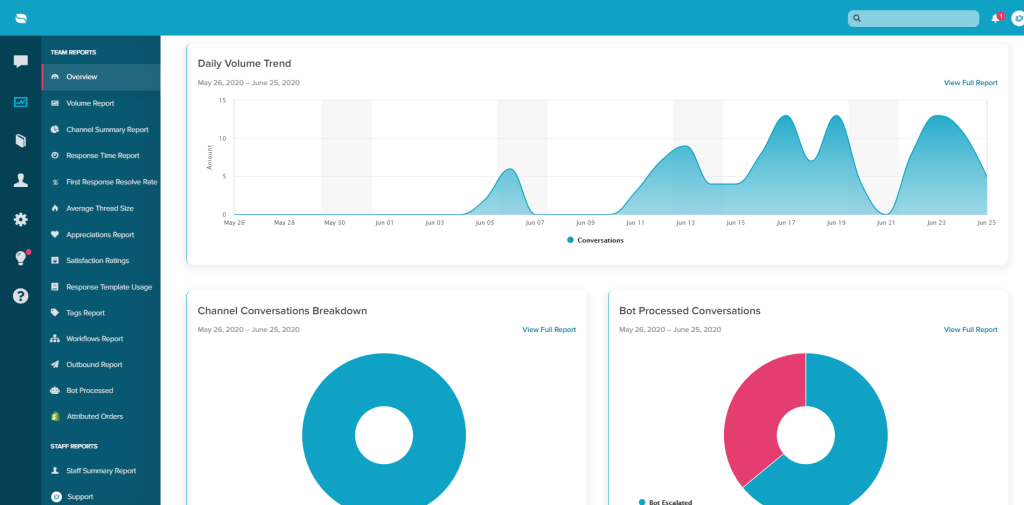Click the Staff Summary person icon

point(55,470)
